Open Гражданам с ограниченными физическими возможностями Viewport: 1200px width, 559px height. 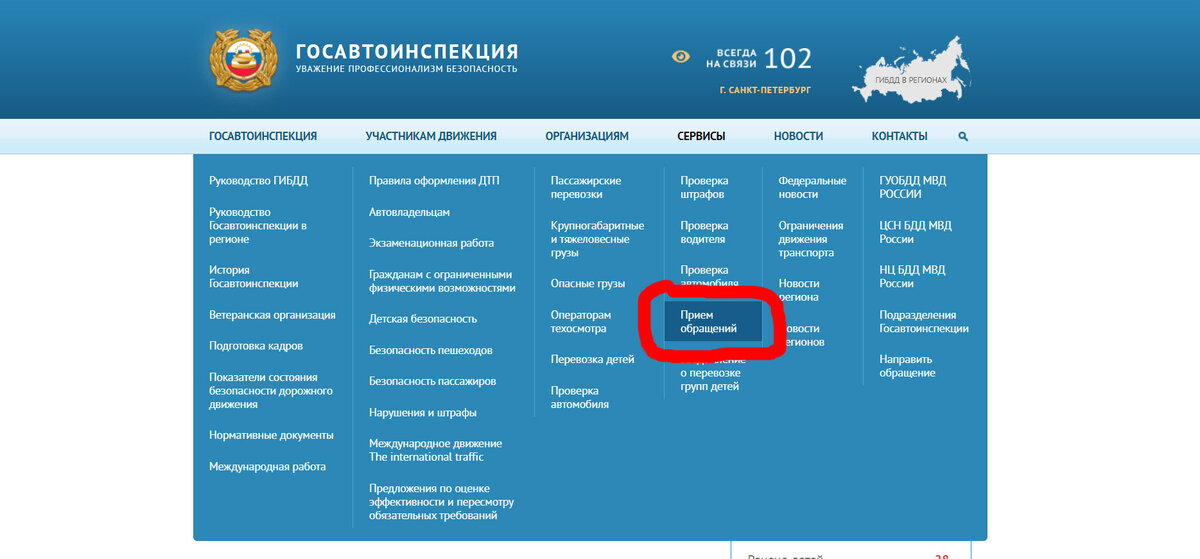(442, 281)
